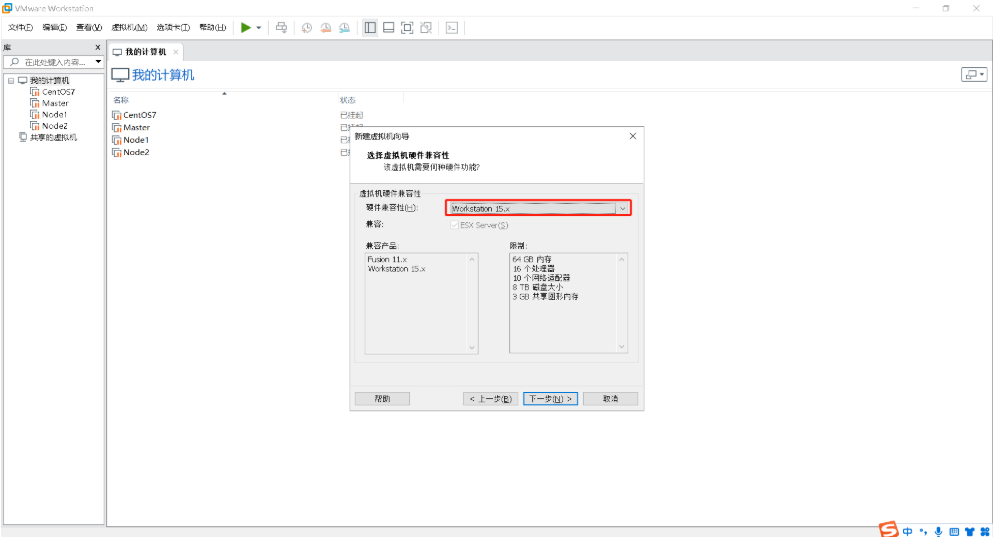Open the 选项卡(T) menu
Screen dimensions: 996x537
pos(173,27)
